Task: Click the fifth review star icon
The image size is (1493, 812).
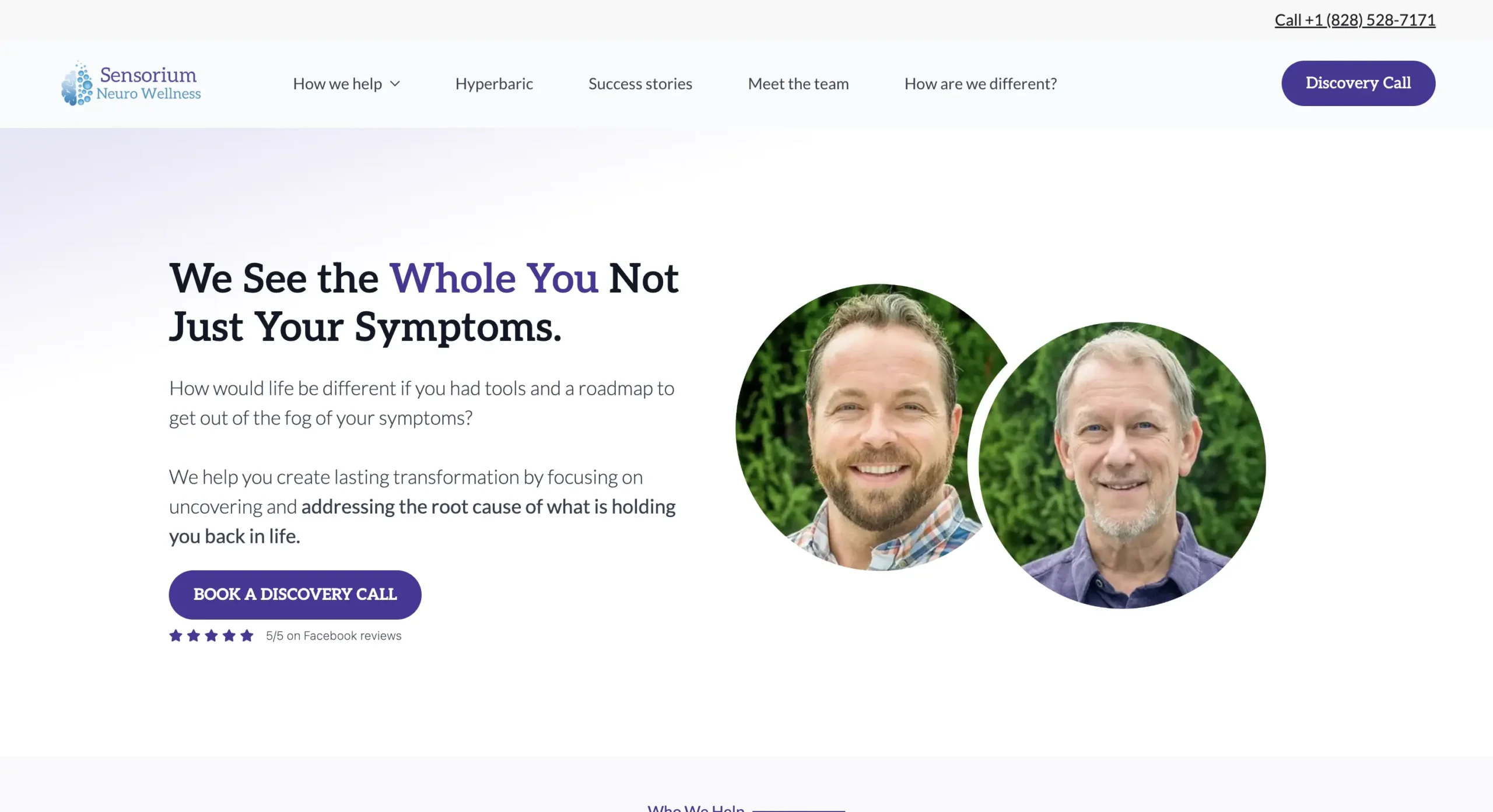Action: coord(247,635)
